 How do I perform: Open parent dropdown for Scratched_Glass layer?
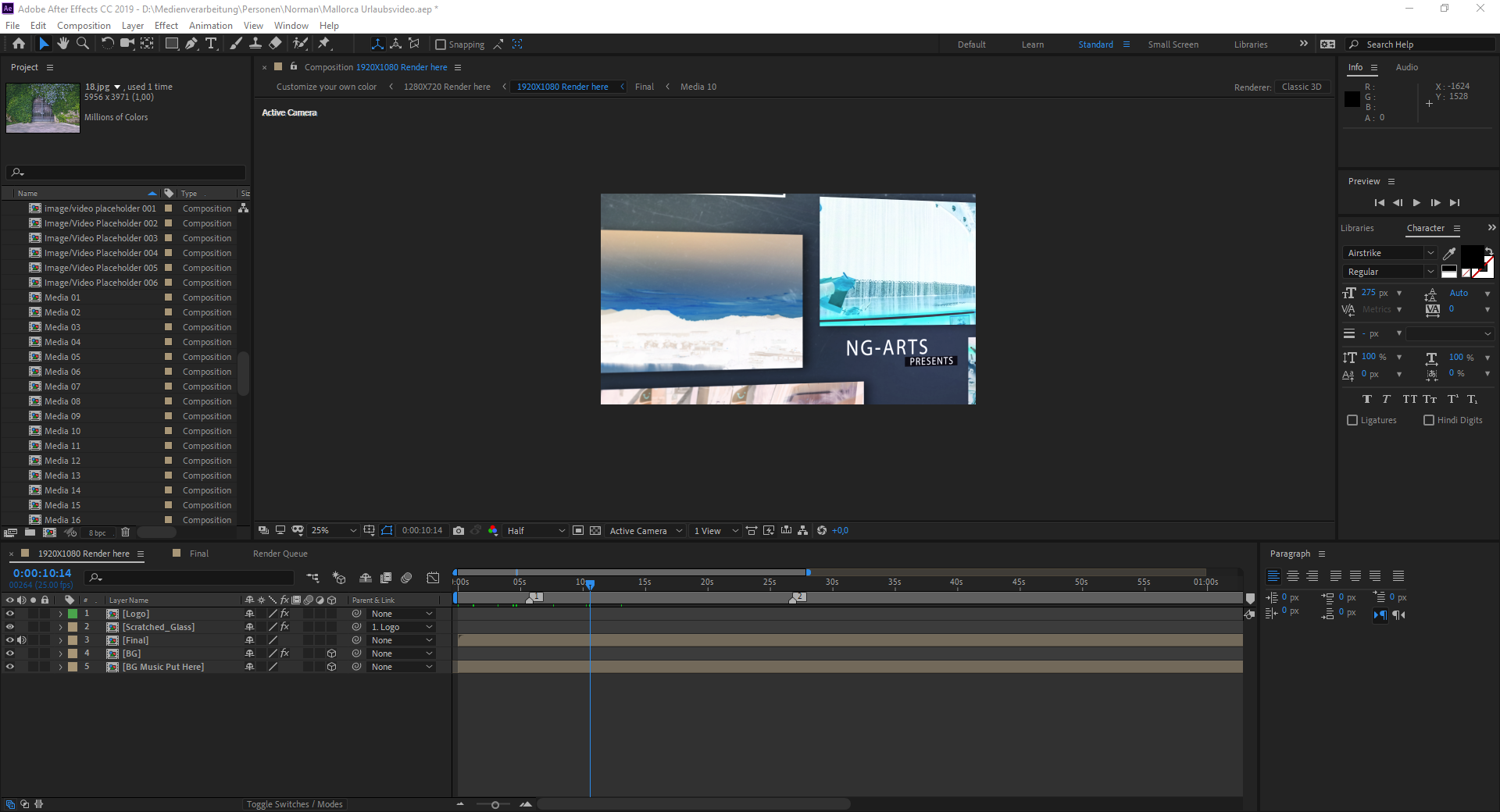tap(402, 627)
